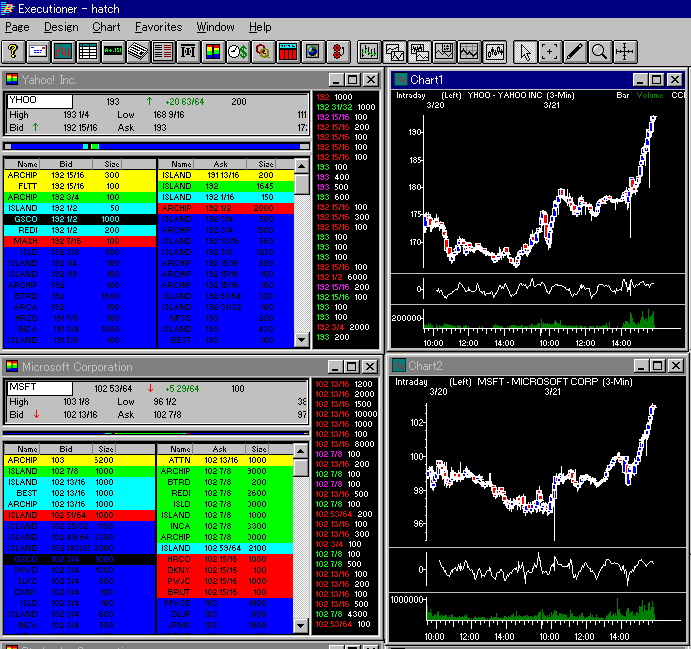The image size is (691, 649).
Task: Select ATTN ask row 102 13/16
Action: coord(225,460)
